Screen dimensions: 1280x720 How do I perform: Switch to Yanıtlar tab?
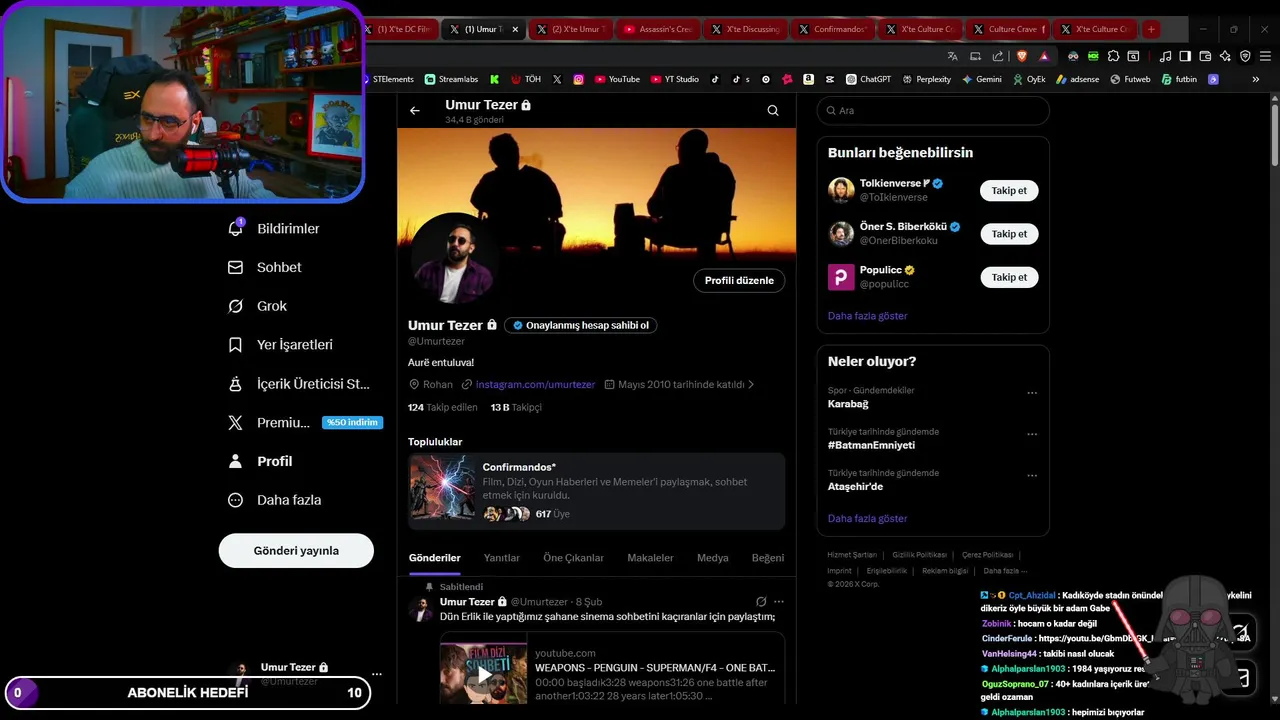click(x=502, y=558)
